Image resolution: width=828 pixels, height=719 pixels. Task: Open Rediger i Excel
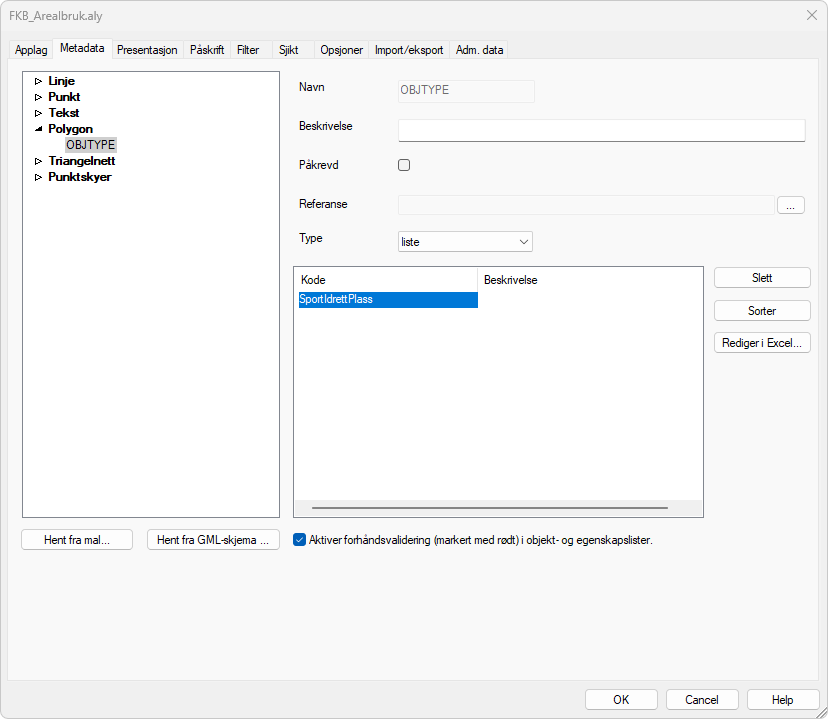tap(762, 343)
